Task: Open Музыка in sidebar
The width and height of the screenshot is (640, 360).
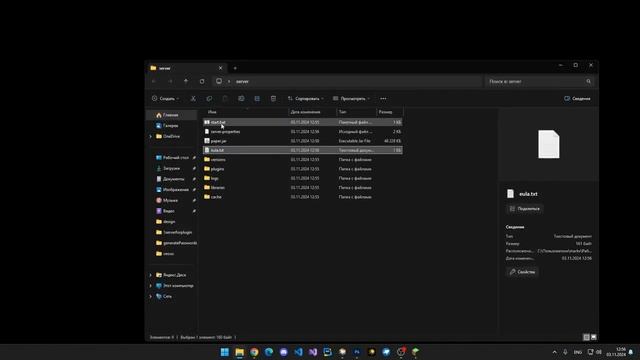Action: [x=171, y=200]
